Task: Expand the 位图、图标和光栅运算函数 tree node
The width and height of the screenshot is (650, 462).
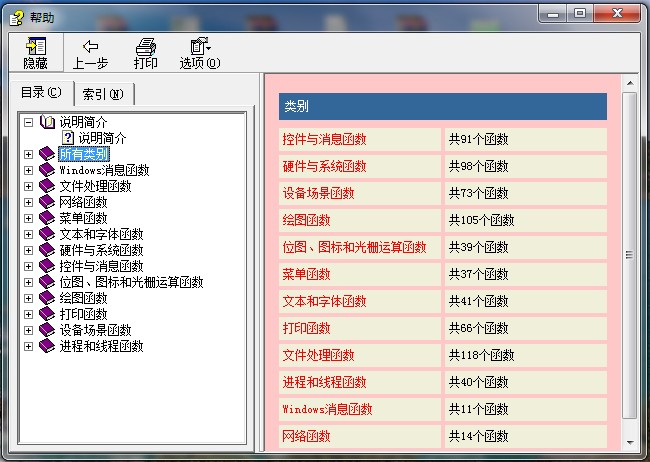Action: pos(28,282)
